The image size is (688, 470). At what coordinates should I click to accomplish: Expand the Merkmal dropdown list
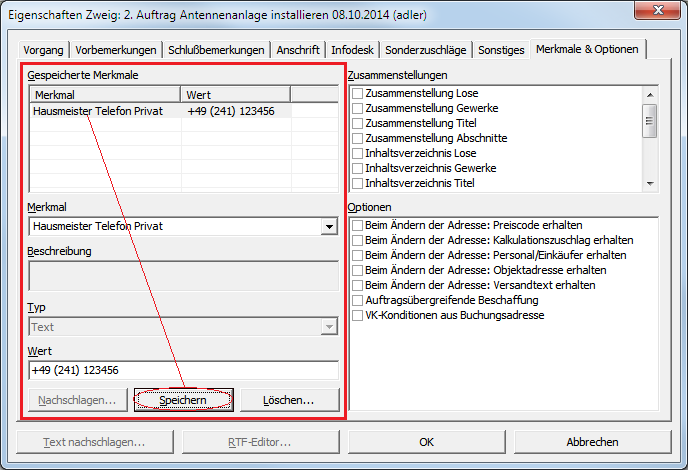pyautogui.click(x=329, y=227)
